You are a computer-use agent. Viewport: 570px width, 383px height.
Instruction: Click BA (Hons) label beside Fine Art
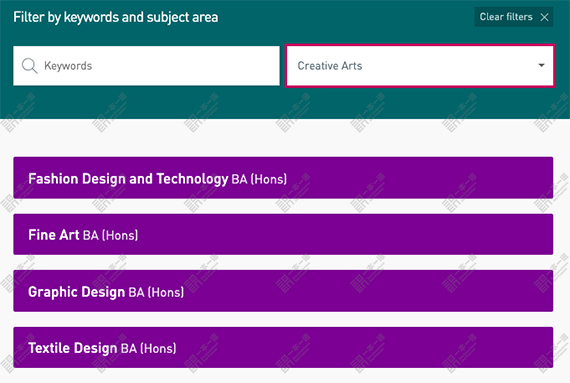coord(111,235)
